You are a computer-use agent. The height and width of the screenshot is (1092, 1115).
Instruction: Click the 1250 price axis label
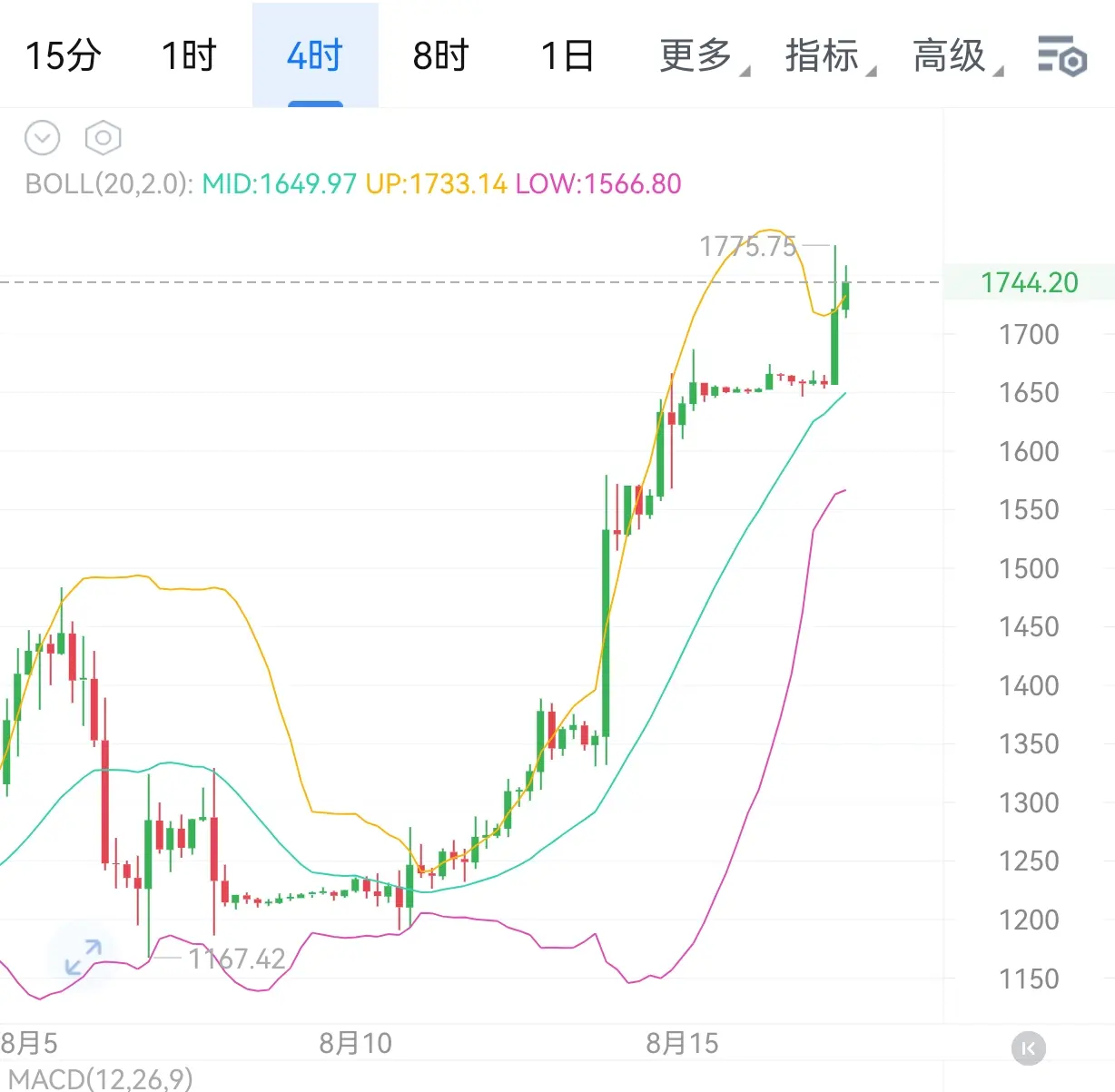point(1029,861)
